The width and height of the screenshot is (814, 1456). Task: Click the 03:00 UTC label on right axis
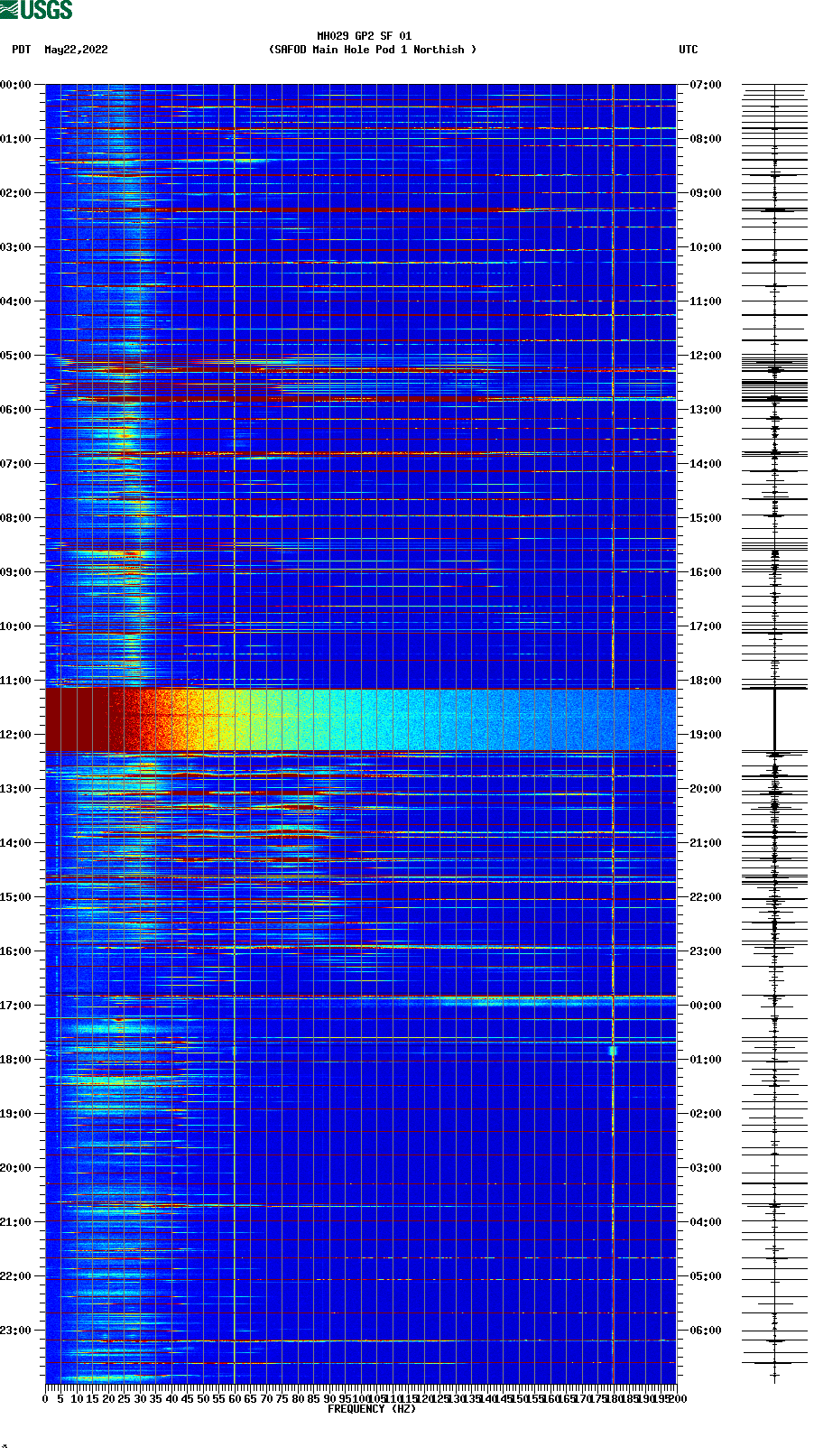click(x=706, y=1168)
